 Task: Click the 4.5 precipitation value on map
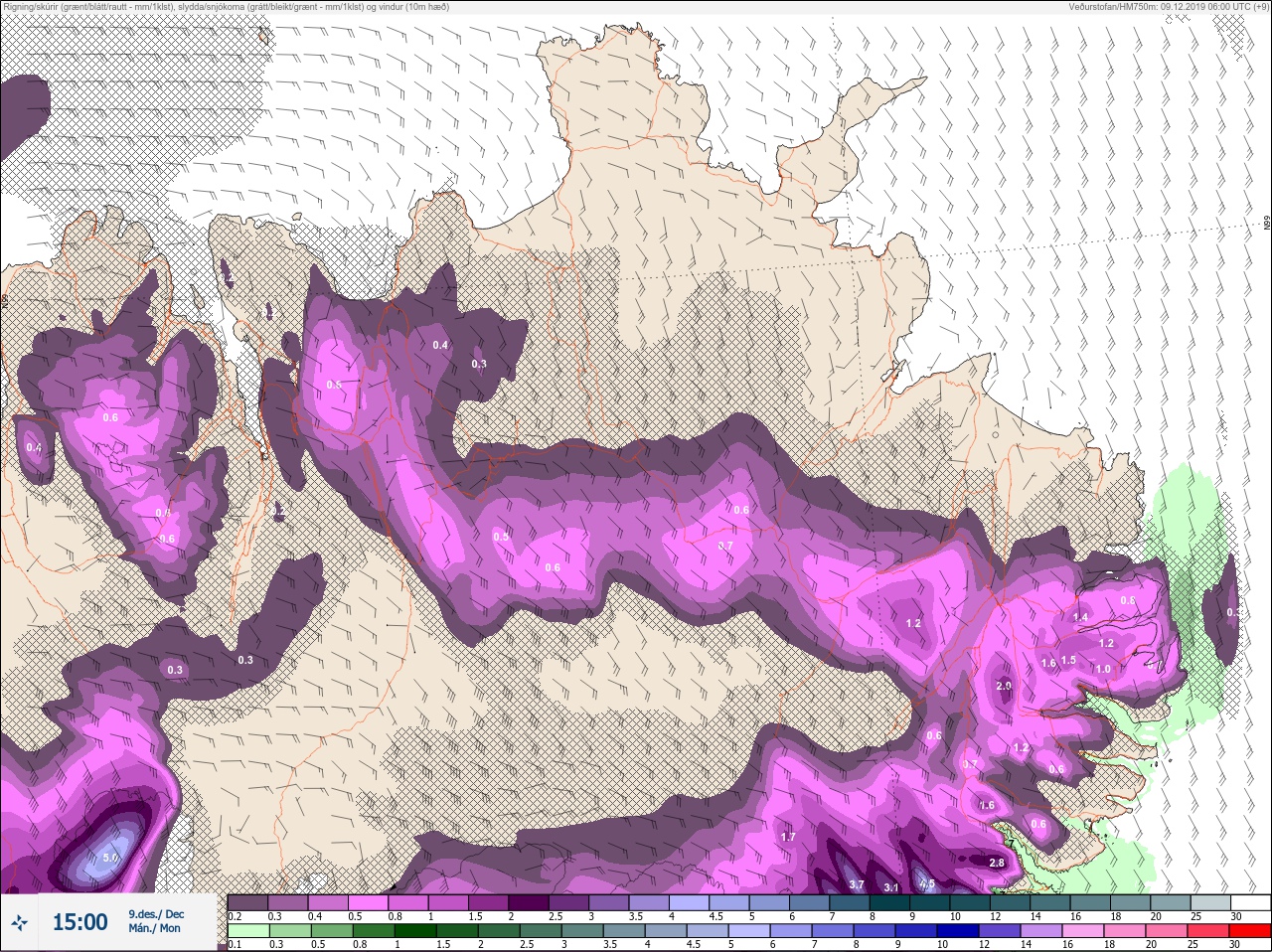point(926,883)
